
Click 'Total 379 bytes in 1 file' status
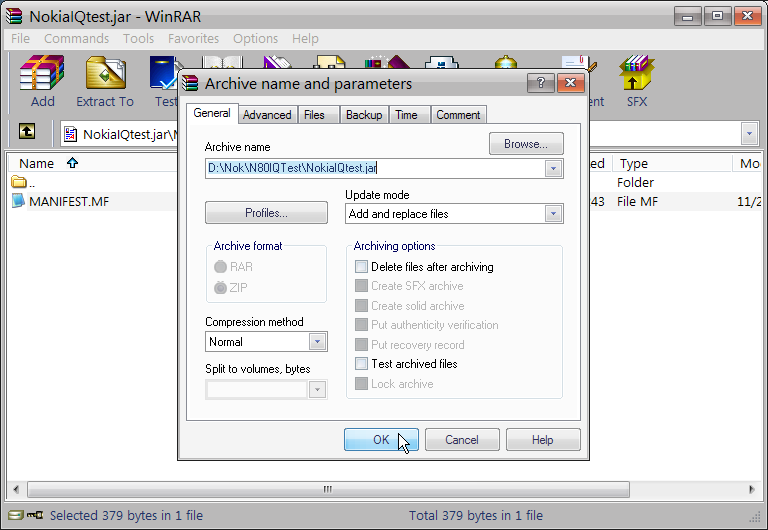click(476, 515)
